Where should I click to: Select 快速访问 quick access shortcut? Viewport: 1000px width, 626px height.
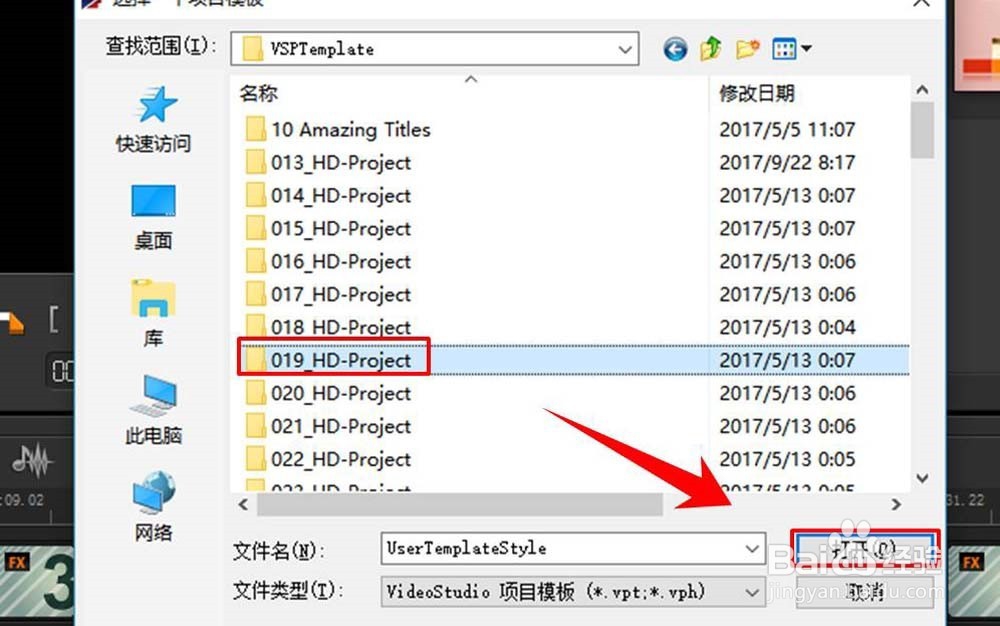[x=154, y=120]
